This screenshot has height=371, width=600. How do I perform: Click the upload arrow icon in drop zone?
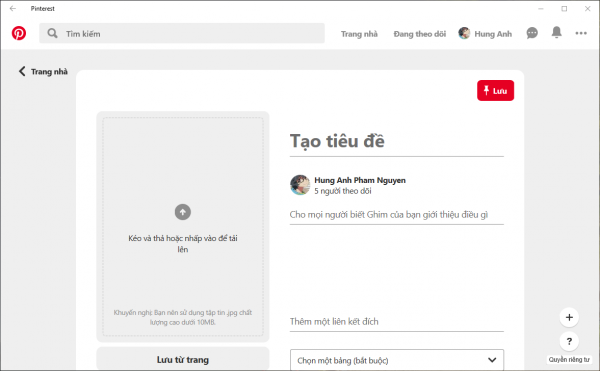point(183,212)
